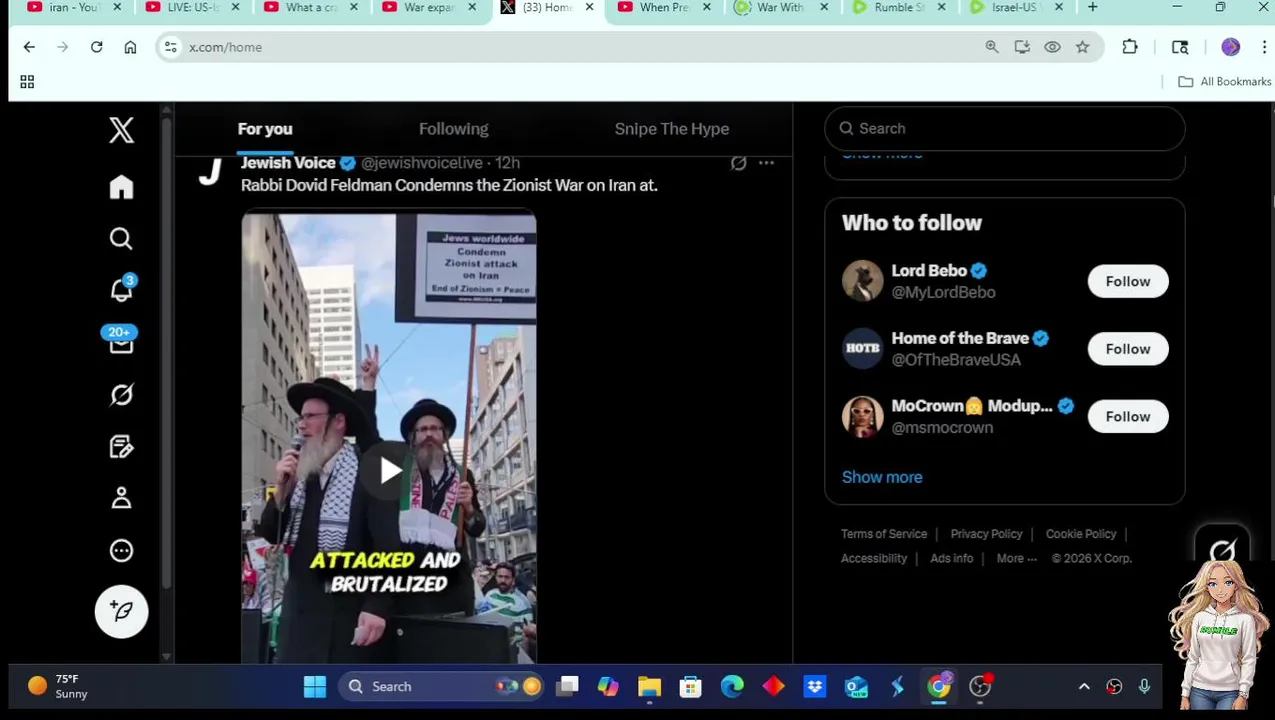Open Microsoft Edge from taskbar
Image resolution: width=1275 pixels, height=720 pixels.
pyautogui.click(x=732, y=687)
